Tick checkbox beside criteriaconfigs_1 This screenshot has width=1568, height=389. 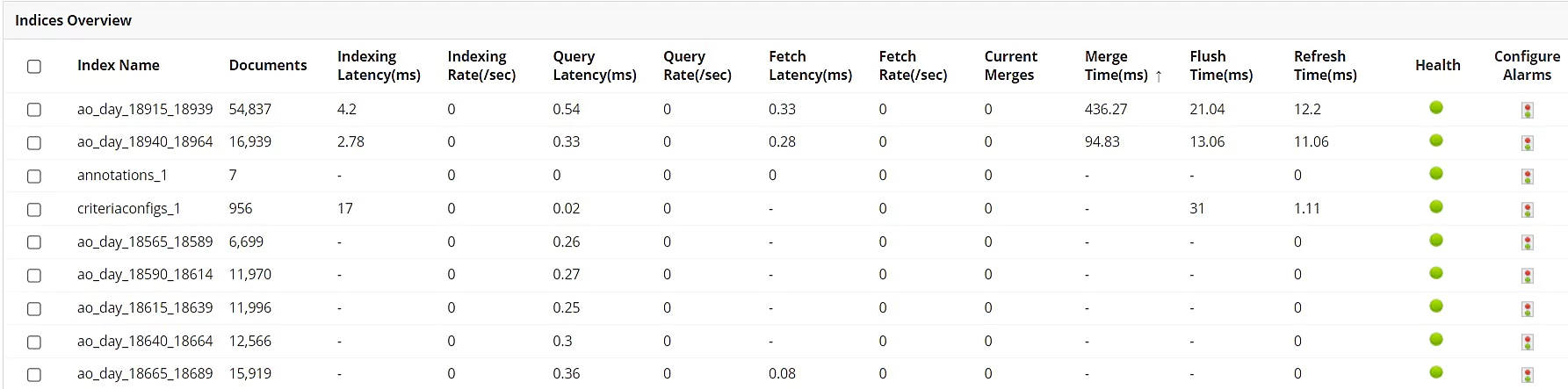(34, 209)
